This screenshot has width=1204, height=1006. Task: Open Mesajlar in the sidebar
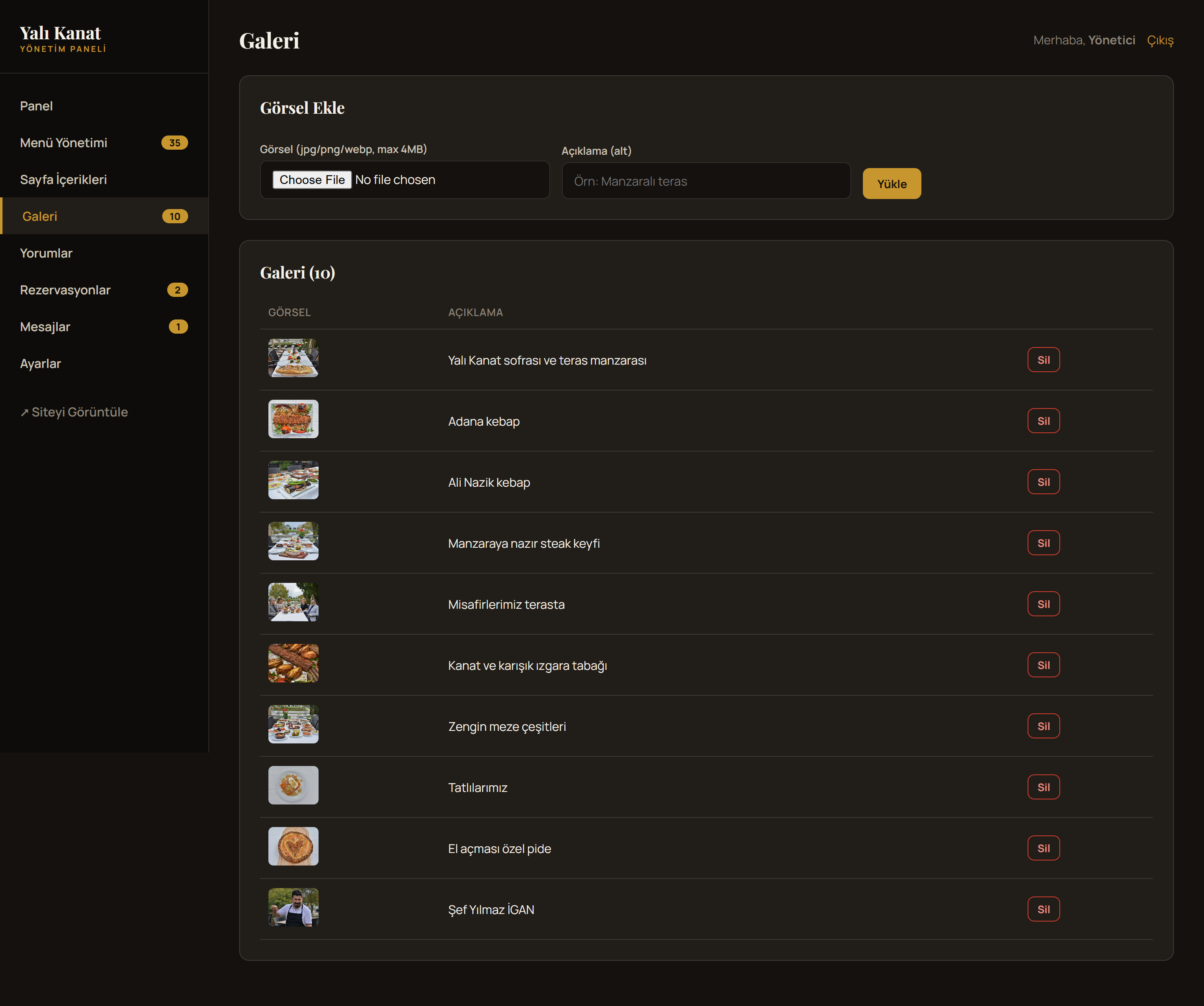(104, 327)
